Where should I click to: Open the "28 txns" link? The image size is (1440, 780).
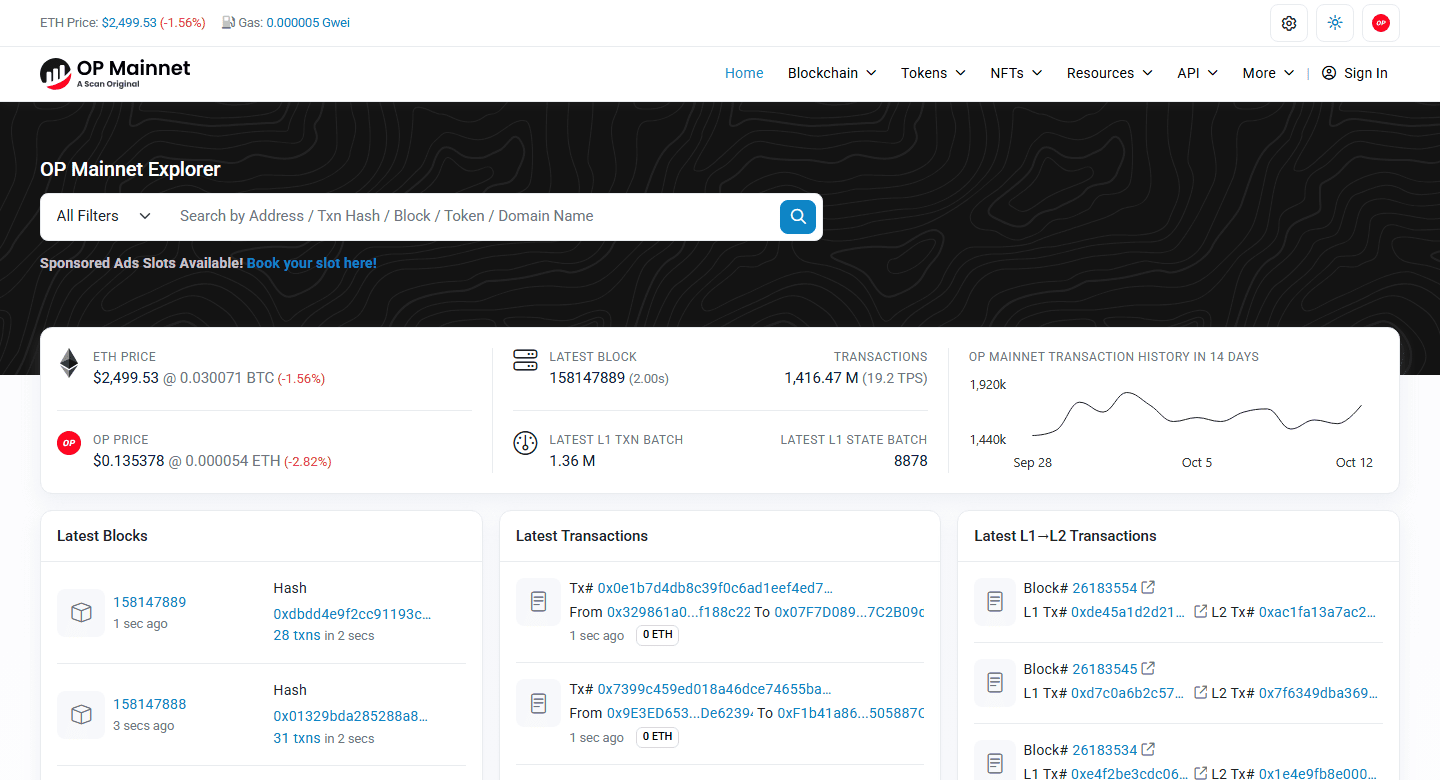pyautogui.click(x=296, y=635)
